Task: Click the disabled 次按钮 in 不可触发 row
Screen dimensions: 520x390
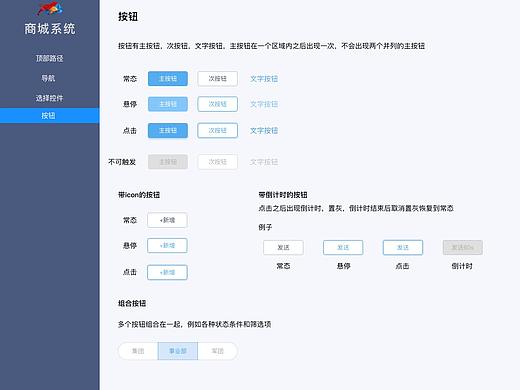Action: pyautogui.click(x=218, y=162)
